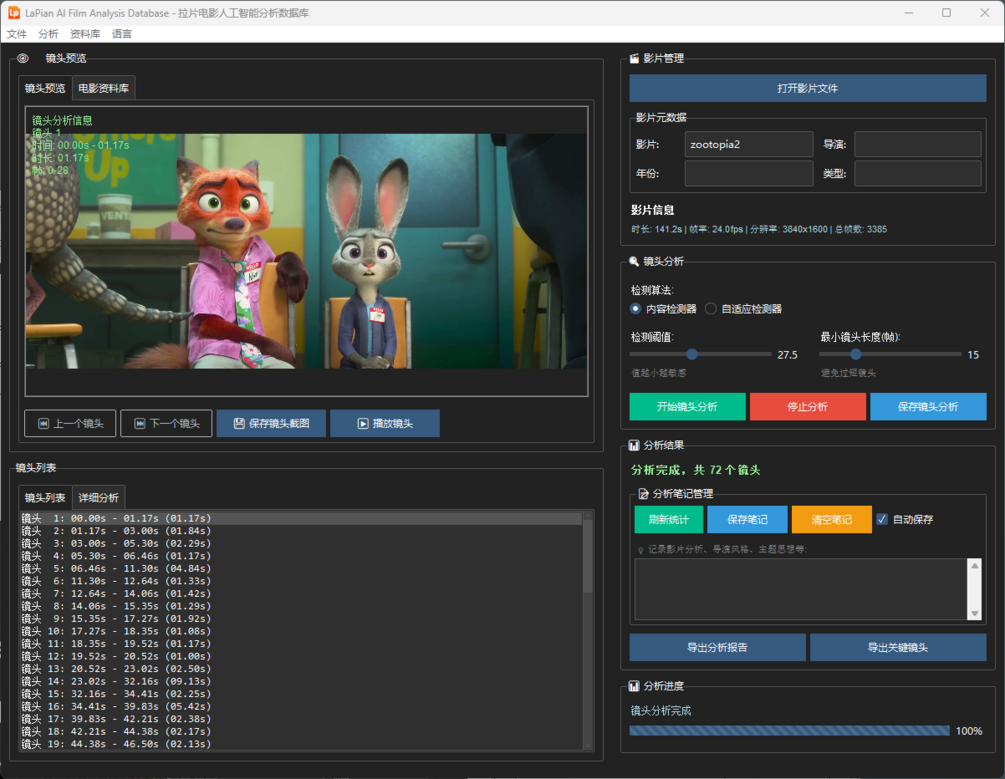Switch to the 镜头列表 tab
The image size is (1005, 779).
click(45, 498)
